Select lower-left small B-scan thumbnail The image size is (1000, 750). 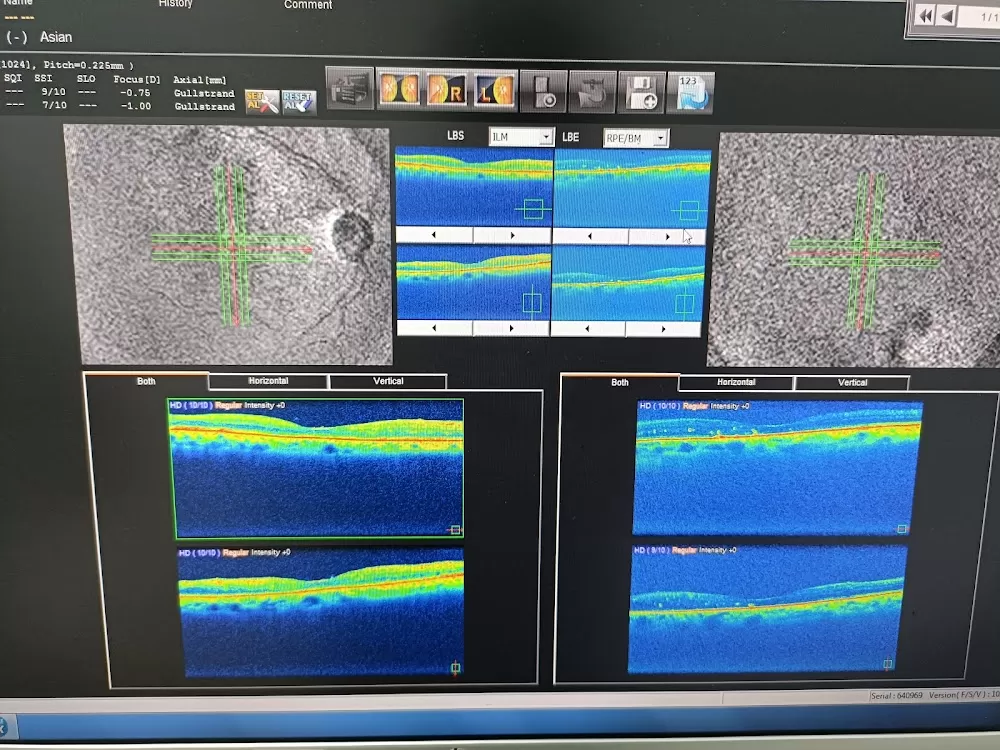473,283
